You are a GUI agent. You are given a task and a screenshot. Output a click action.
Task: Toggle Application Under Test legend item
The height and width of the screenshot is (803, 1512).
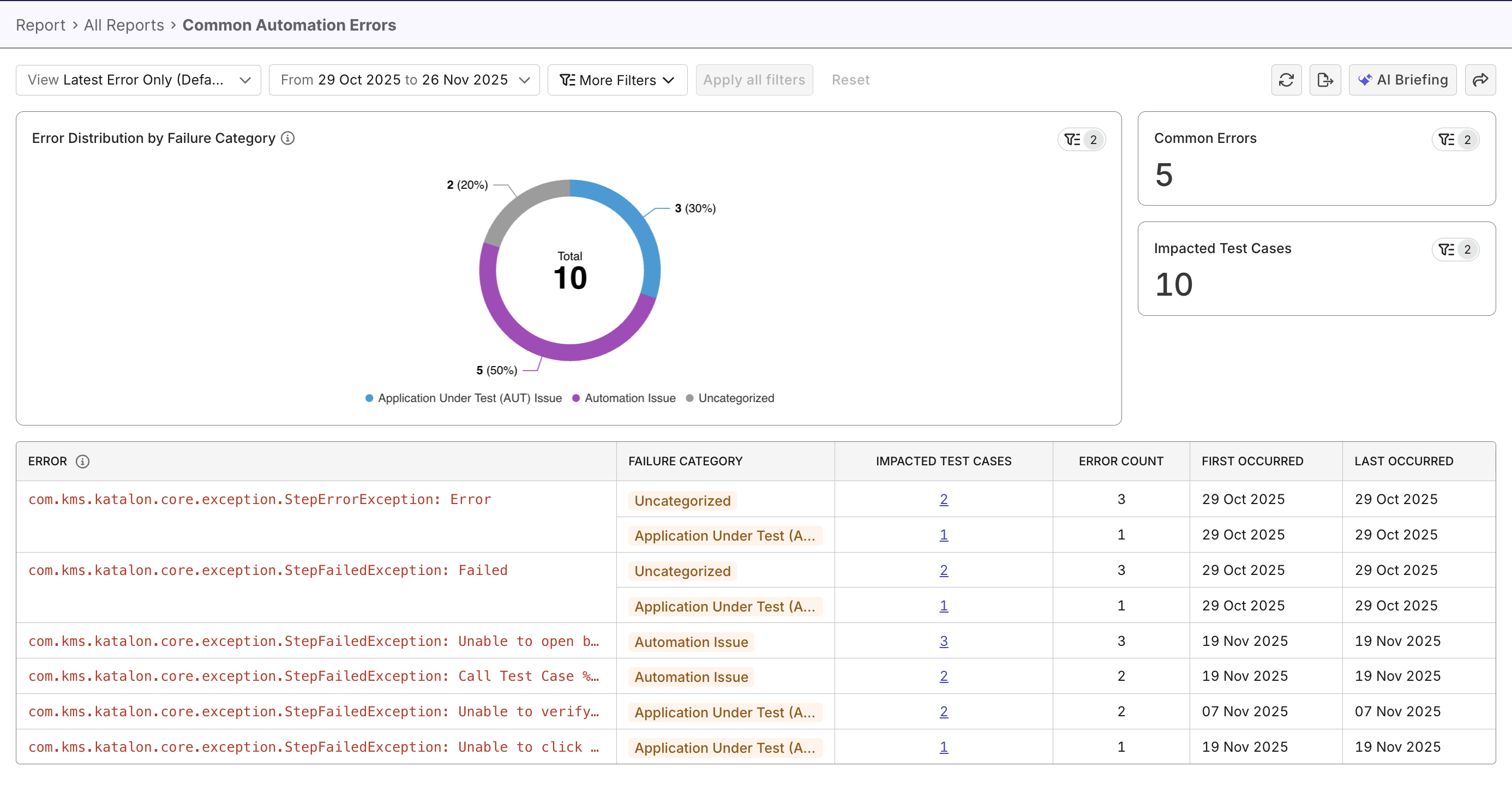464,398
